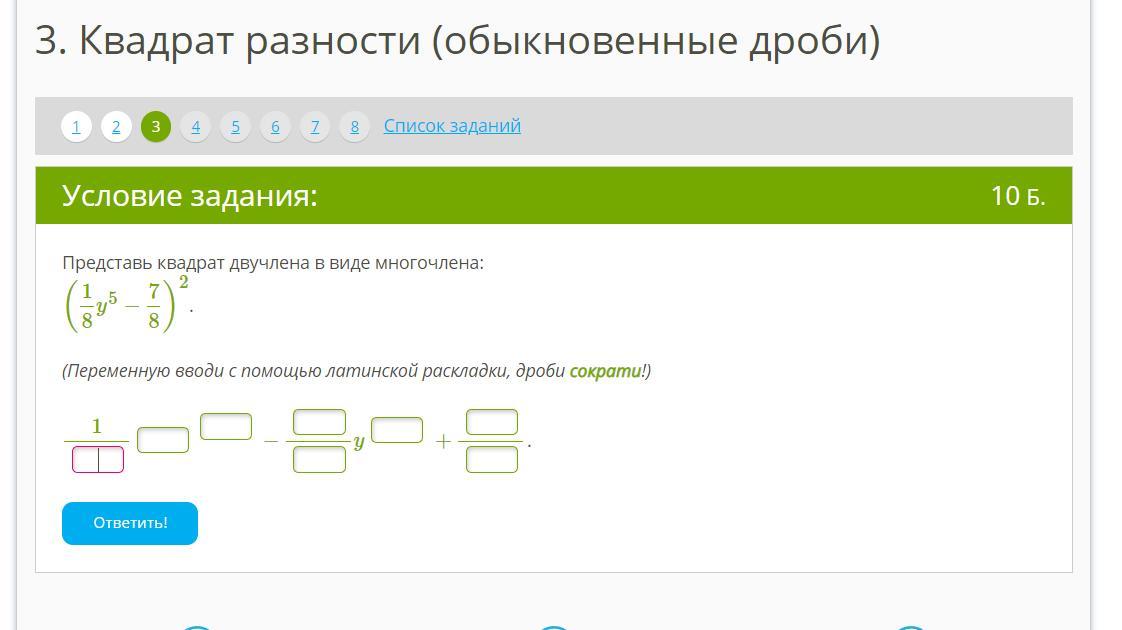Viewport: 1122px width, 630px height.
Task: Click the Ответить! button
Action: point(130,523)
